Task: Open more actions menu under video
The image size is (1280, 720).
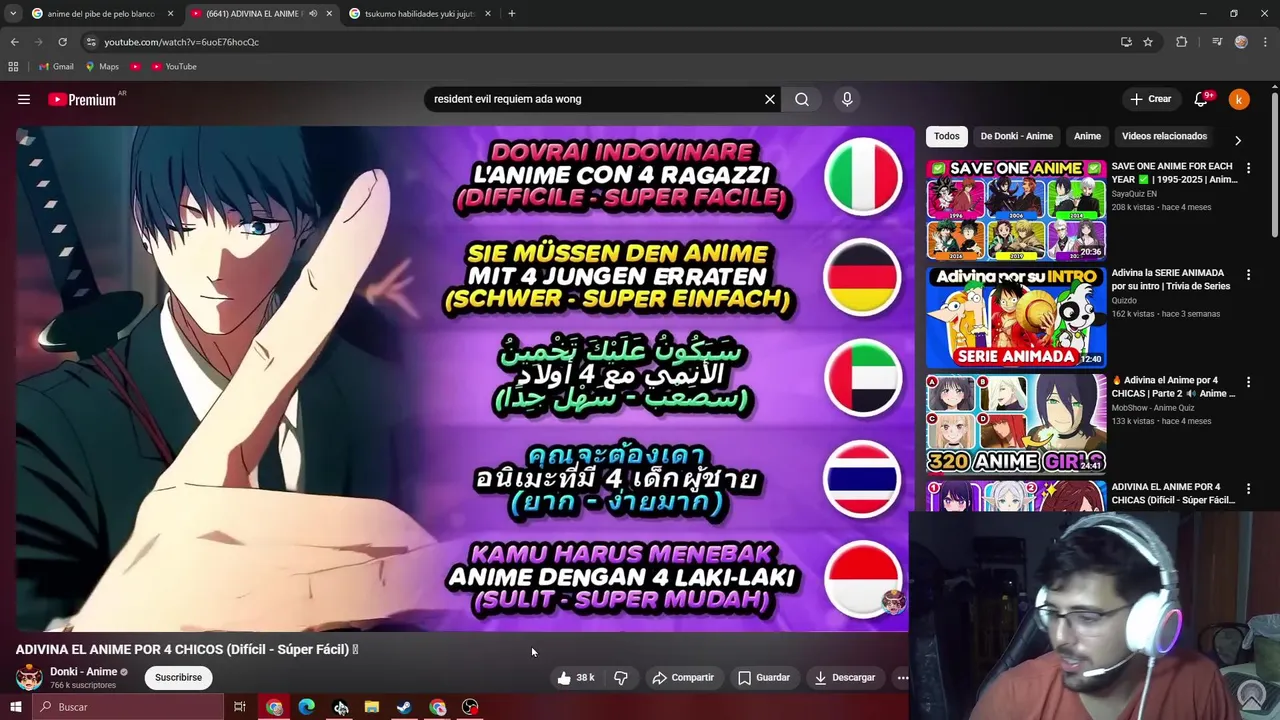Action: click(x=902, y=678)
